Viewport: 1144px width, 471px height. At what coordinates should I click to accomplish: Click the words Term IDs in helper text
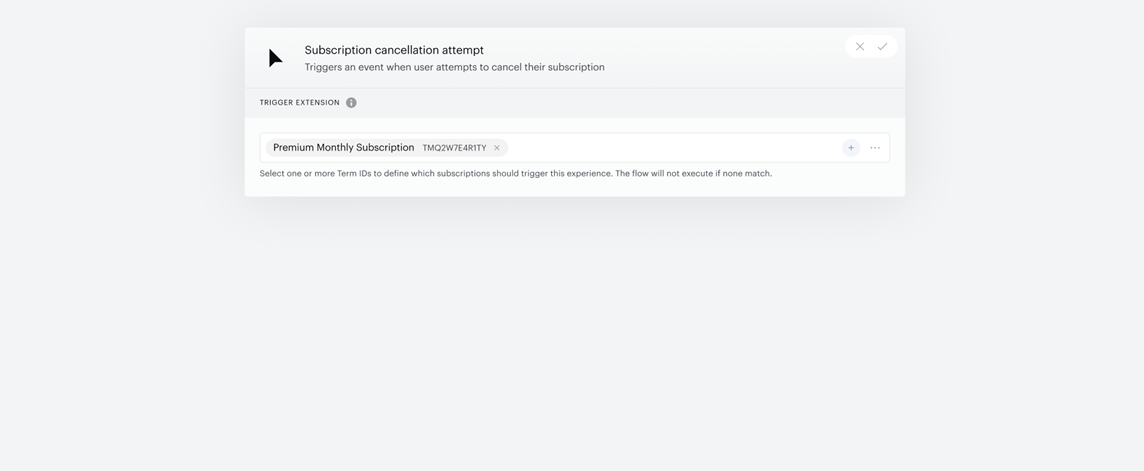tap(354, 174)
